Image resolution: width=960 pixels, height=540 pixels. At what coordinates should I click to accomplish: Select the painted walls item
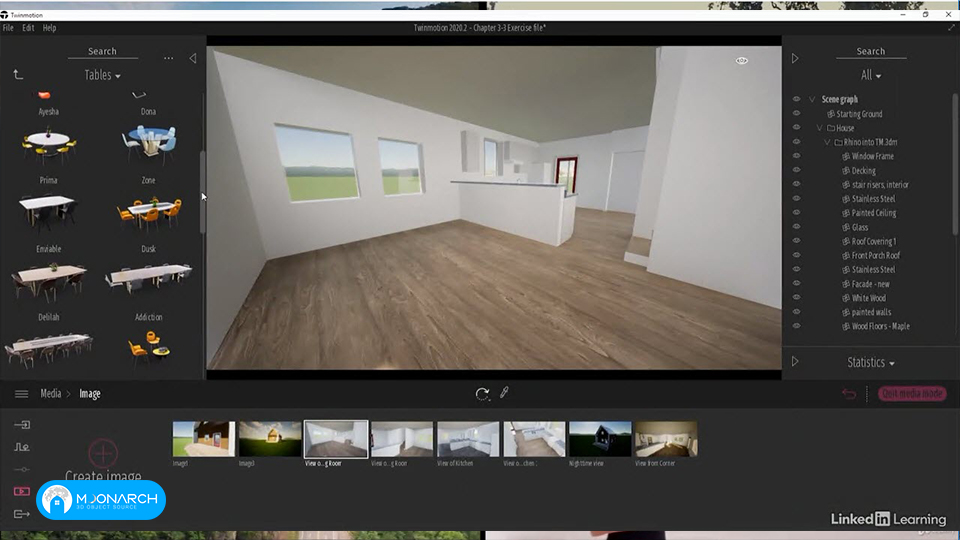click(871, 312)
